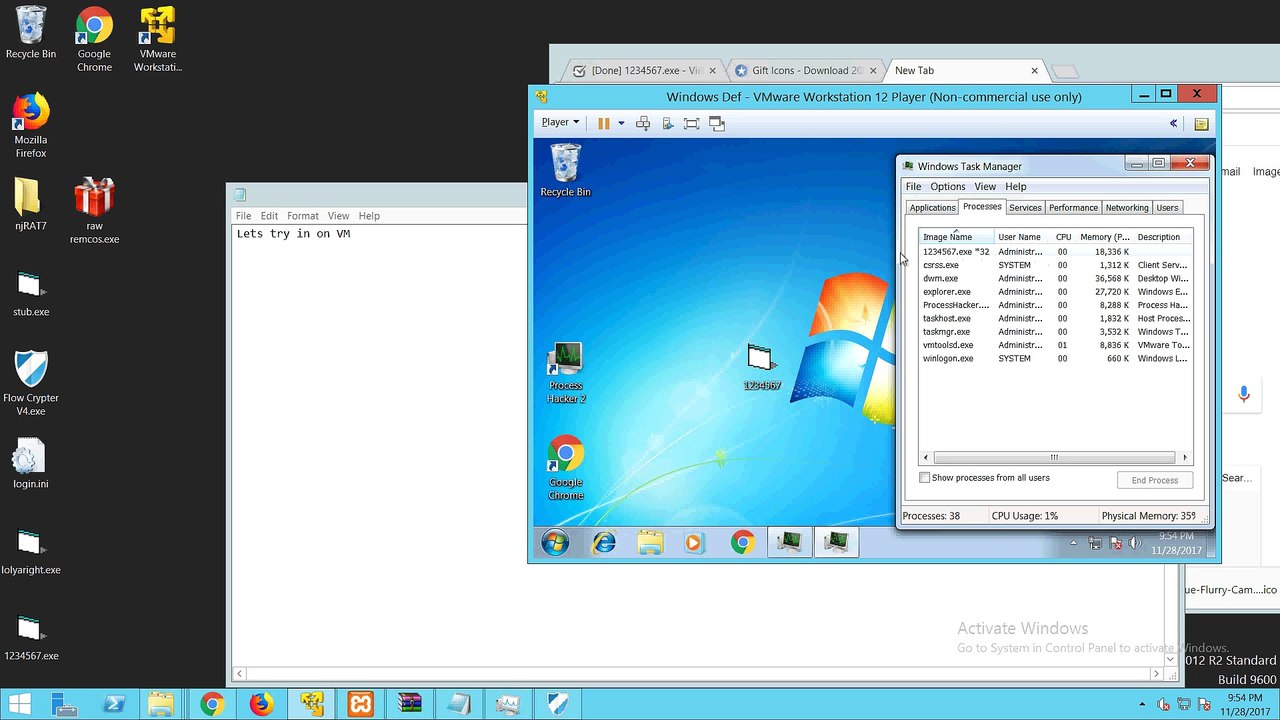
Task: Click the End Process button
Action: coord(1155,480)
